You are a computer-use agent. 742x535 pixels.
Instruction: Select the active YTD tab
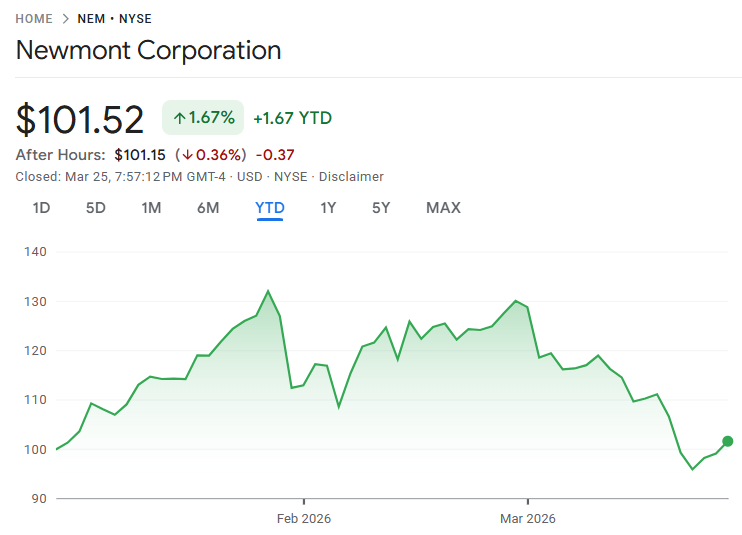coord(270,208)
